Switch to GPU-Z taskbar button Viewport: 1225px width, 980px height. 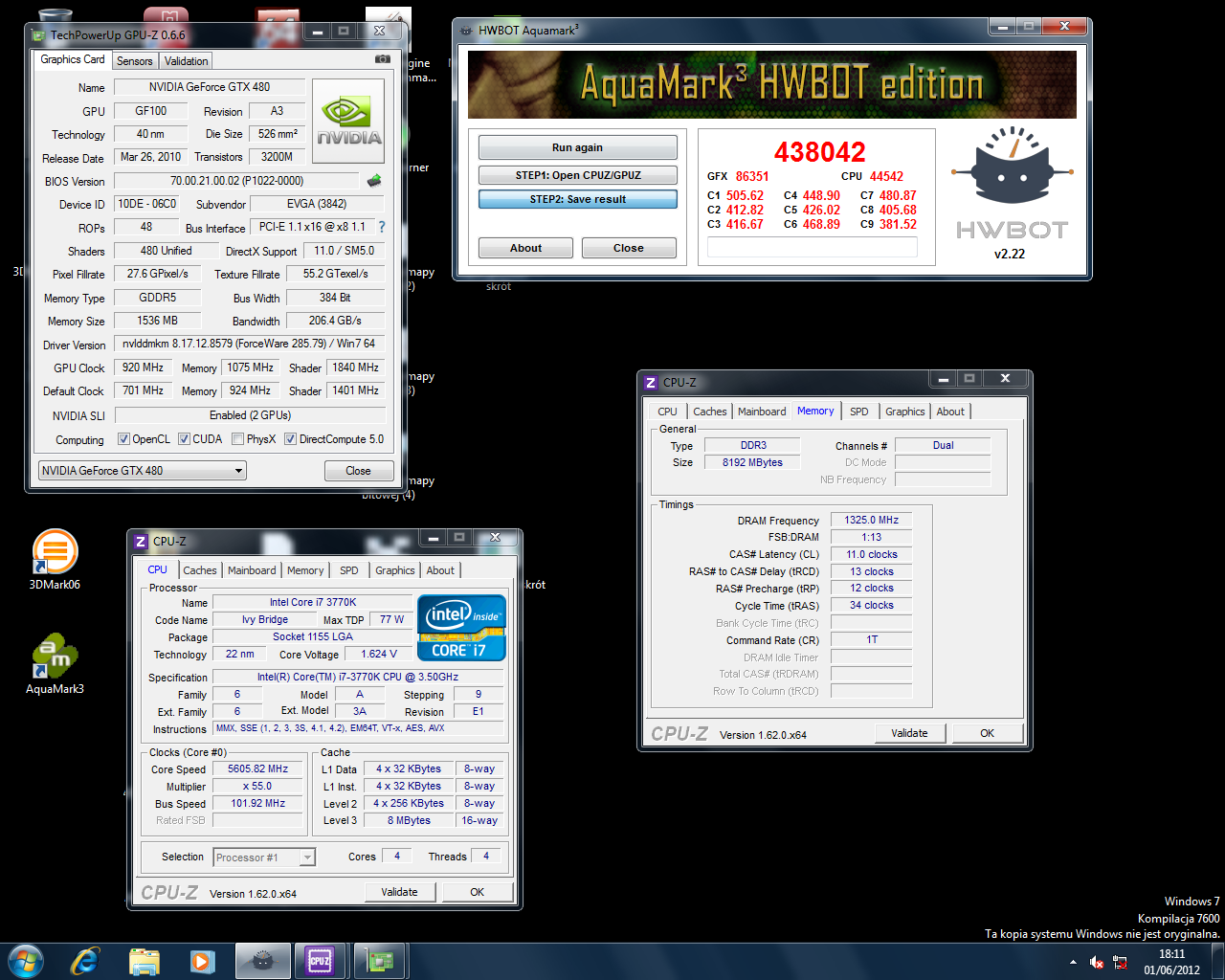point(379,961)
